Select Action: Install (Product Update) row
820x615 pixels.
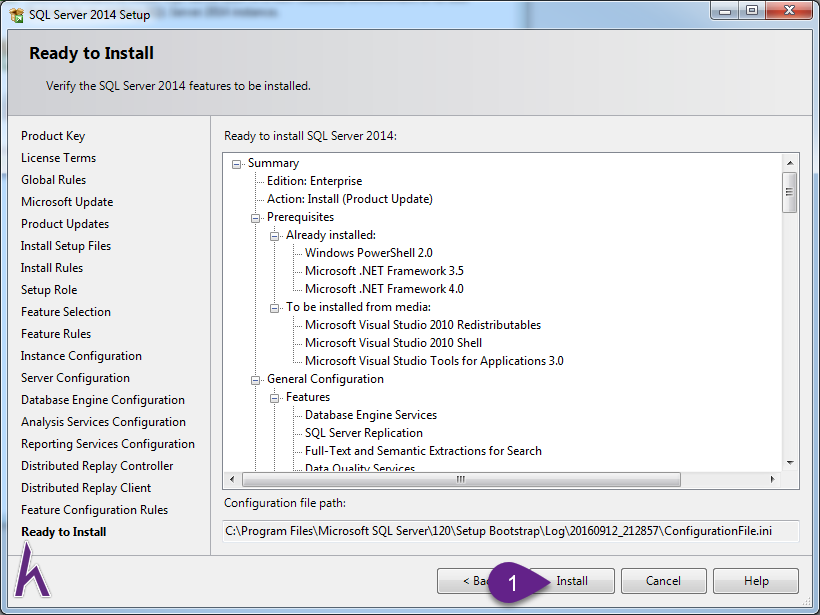(x=350, y=199)
